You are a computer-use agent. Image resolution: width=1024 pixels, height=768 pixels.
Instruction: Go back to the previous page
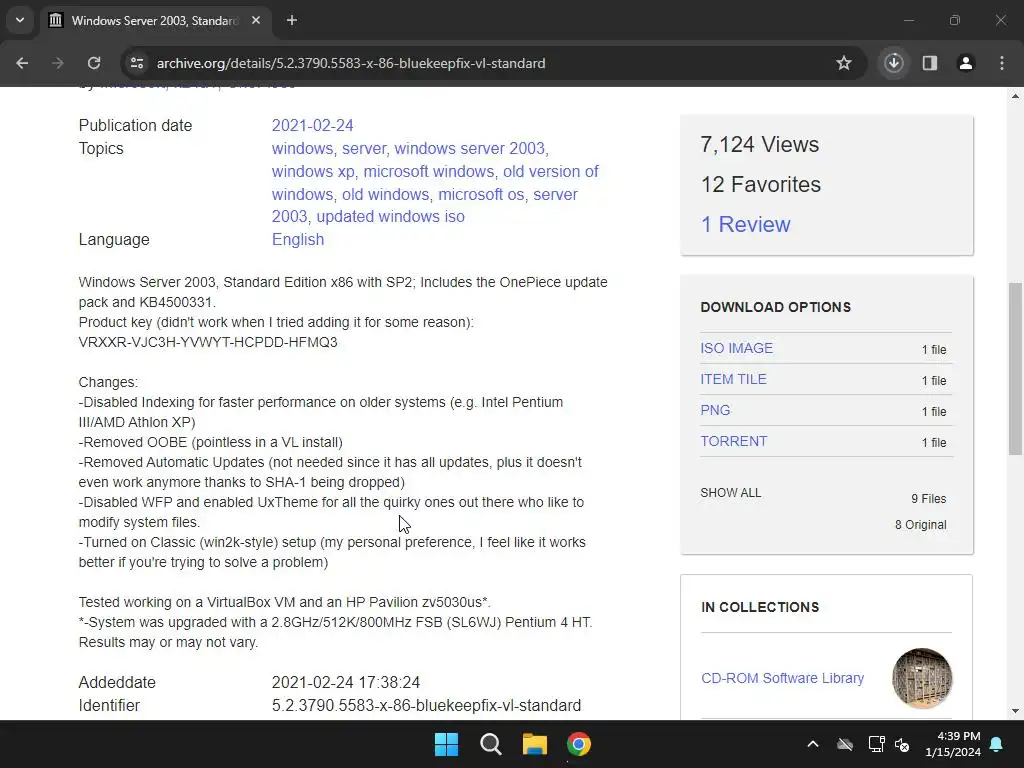tap(22, 63)
